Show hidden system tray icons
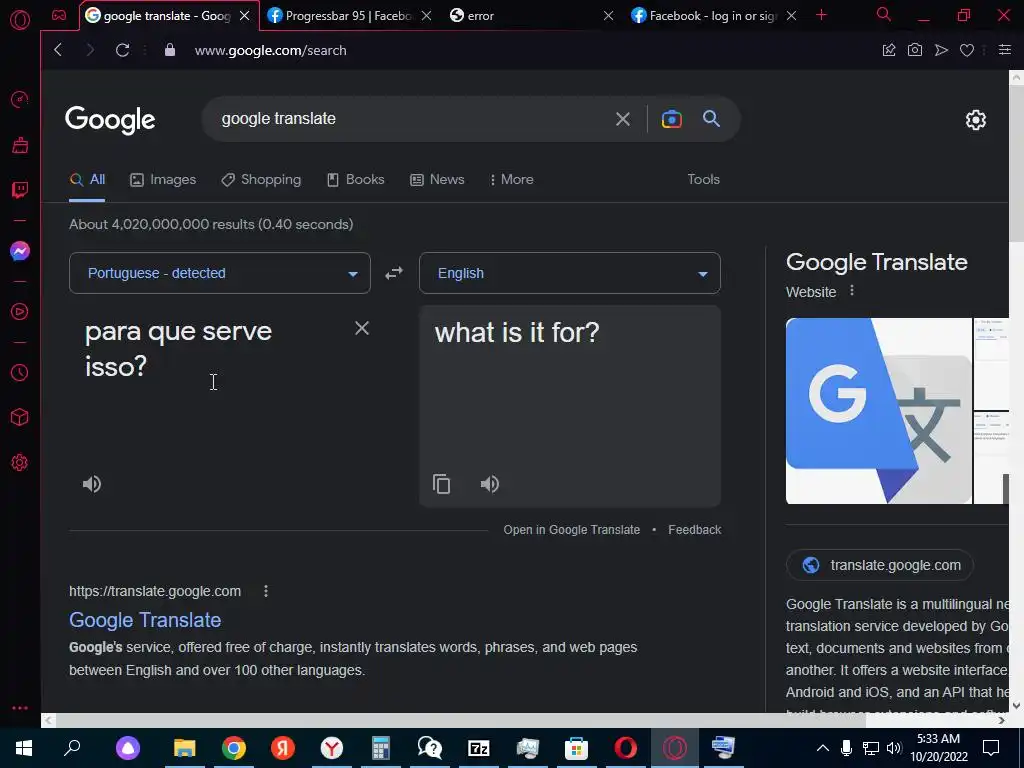This screenshot has width=1024, height=768. click(823, 748)
